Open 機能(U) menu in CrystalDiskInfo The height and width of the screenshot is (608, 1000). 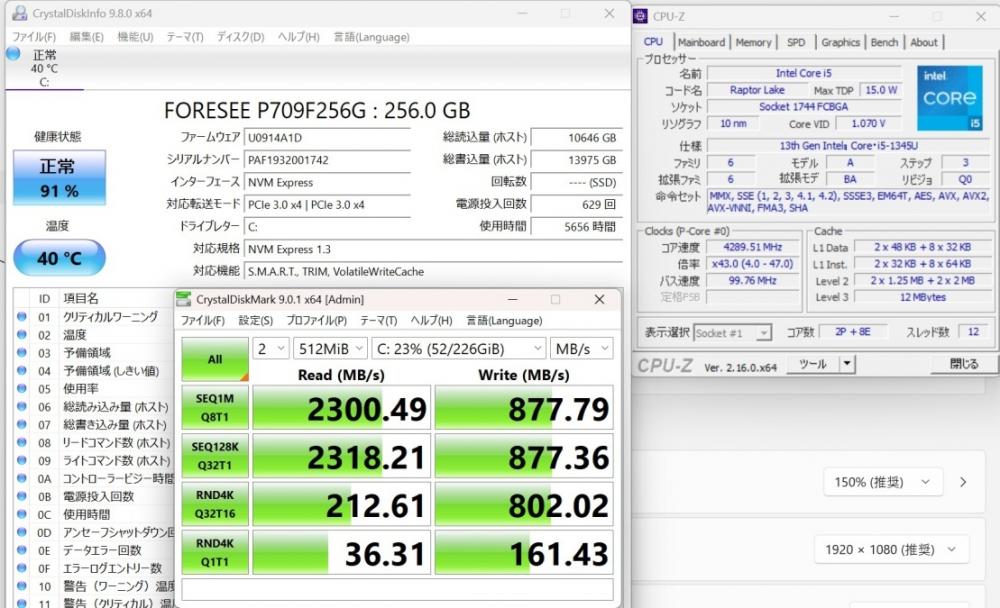coord(135,37)
